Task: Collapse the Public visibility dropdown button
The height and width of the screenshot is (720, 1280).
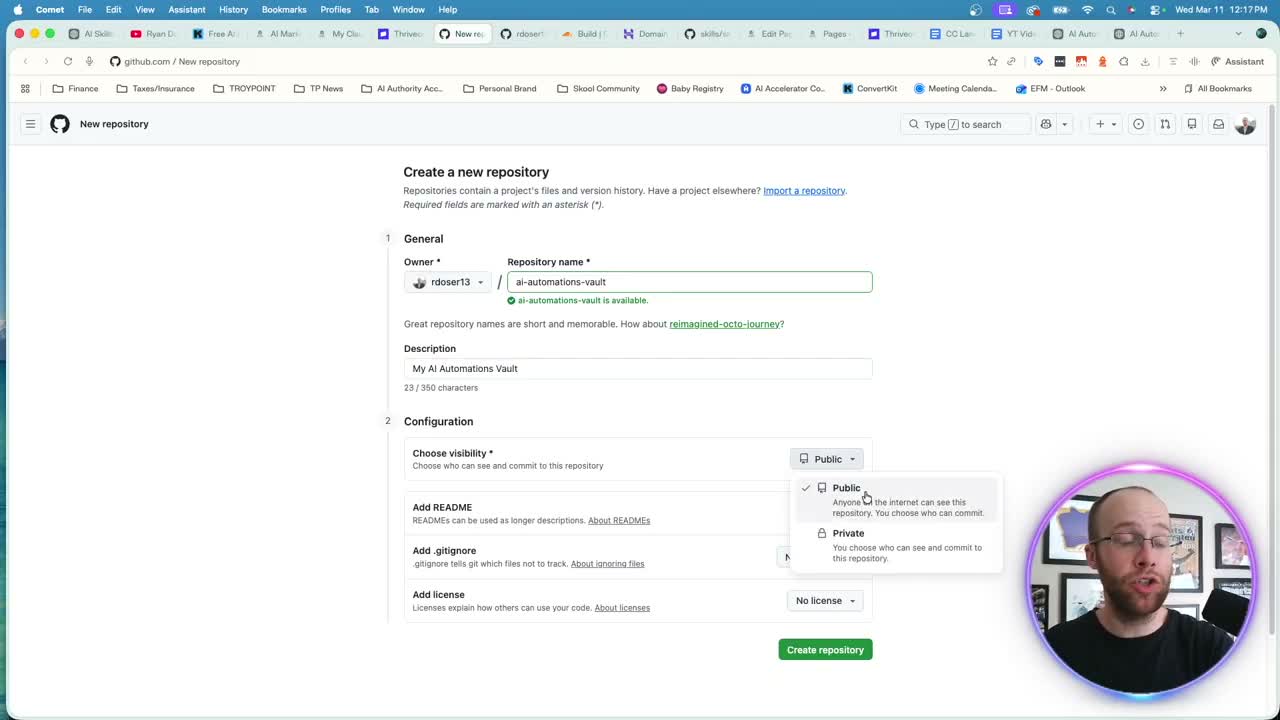Action: point(827,459)
